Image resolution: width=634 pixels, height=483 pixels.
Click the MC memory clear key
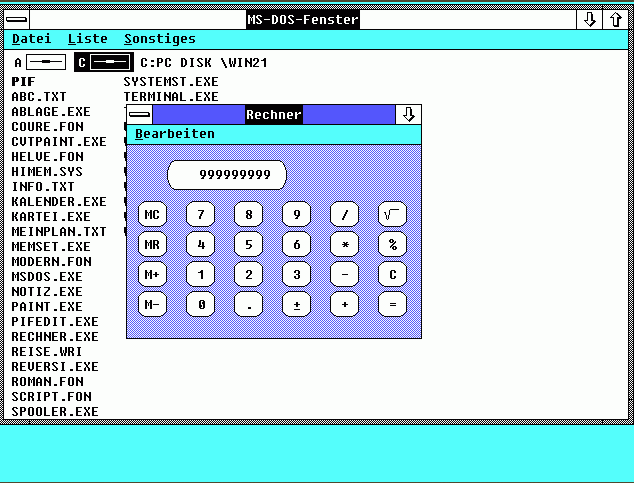(x=152, y=214)
